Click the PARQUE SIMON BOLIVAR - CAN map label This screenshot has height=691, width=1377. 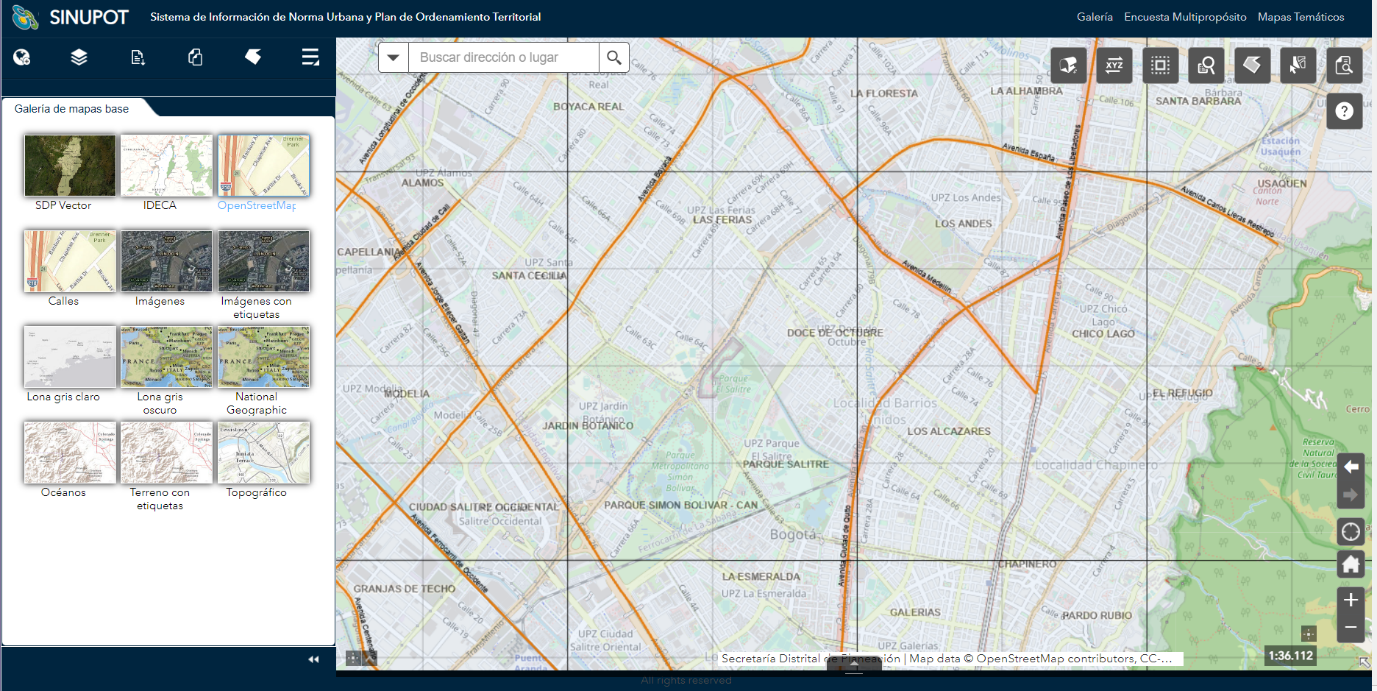pyautogui.click(x=683, y=506)
